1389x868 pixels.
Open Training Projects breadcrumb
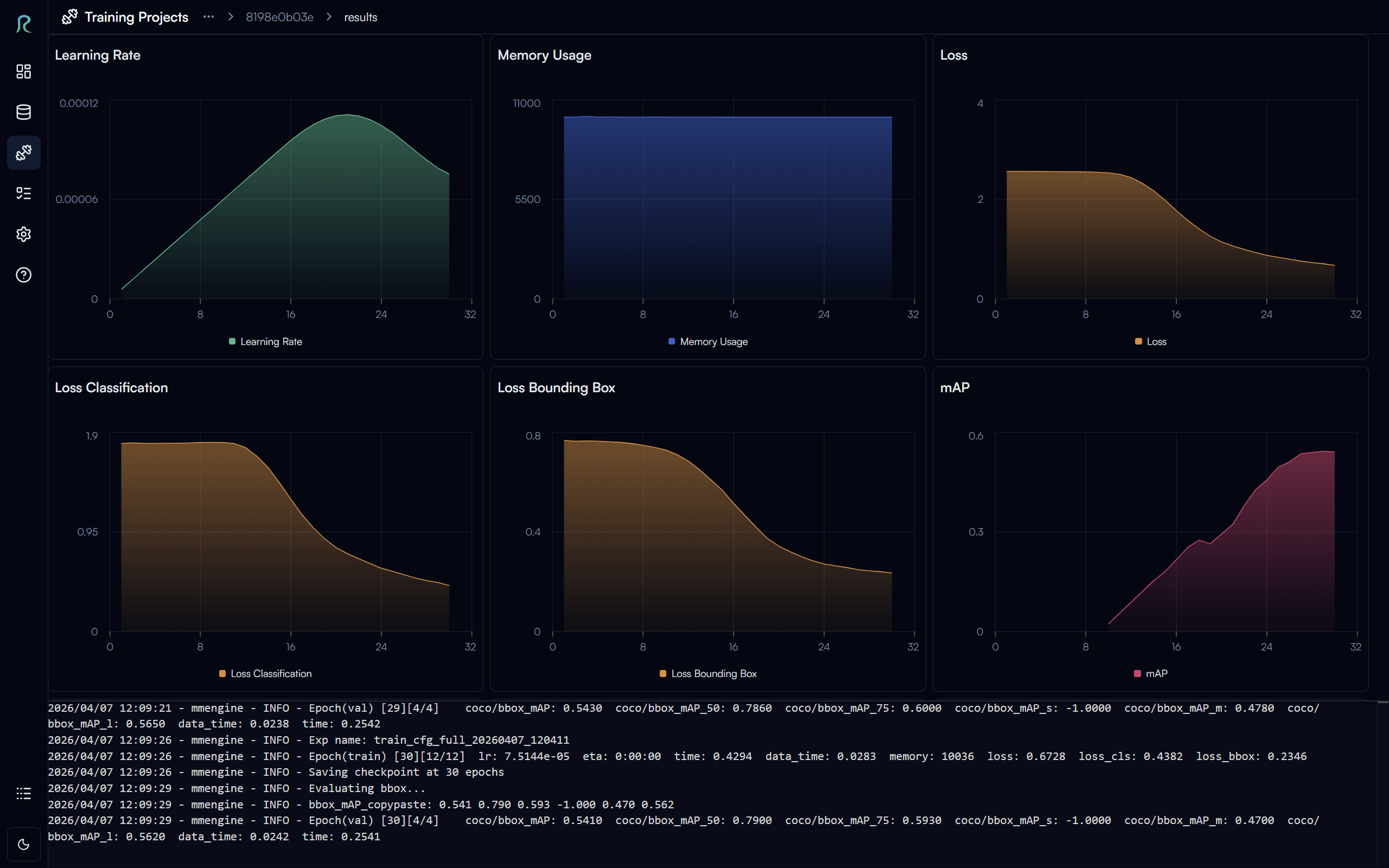(136, 17)
